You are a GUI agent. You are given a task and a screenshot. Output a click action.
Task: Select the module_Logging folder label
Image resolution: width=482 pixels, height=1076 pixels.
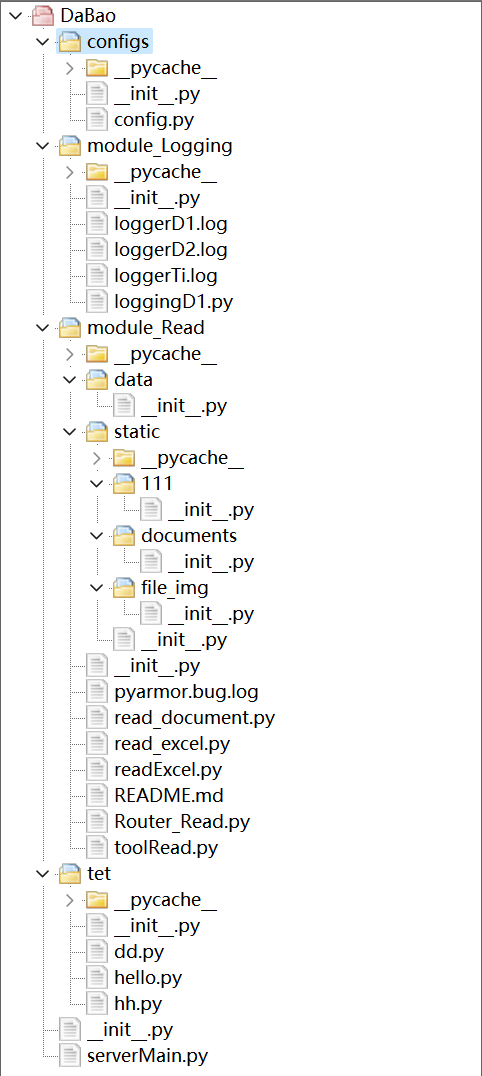point(159,146)
